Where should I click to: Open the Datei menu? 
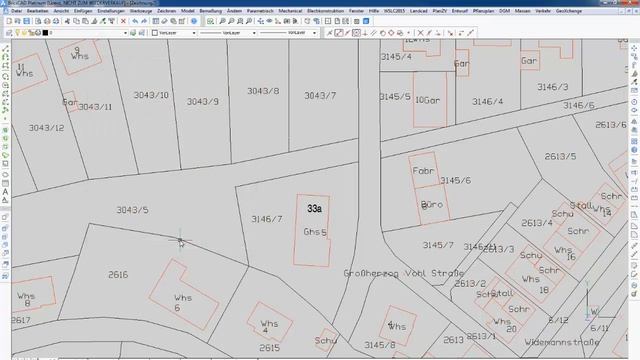click(16, 11)
